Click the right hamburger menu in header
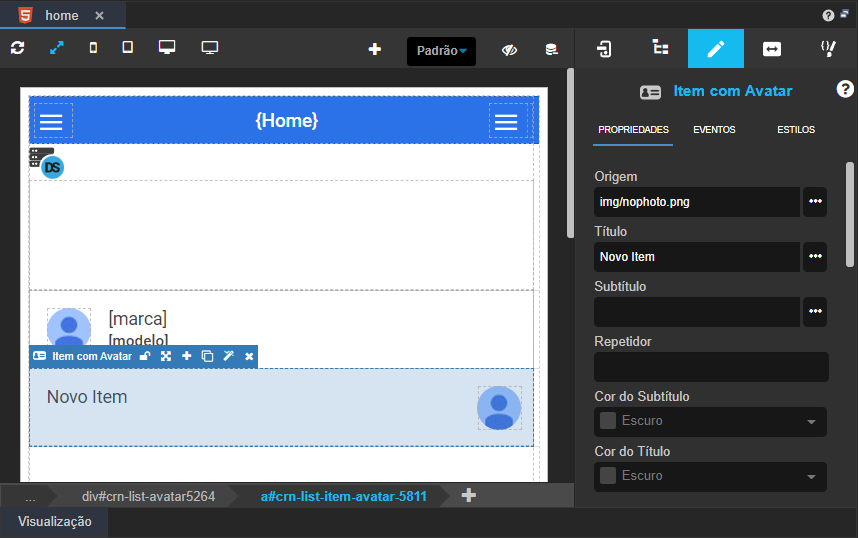The width and height of the screenshot is (858, 538). [506, 122]
